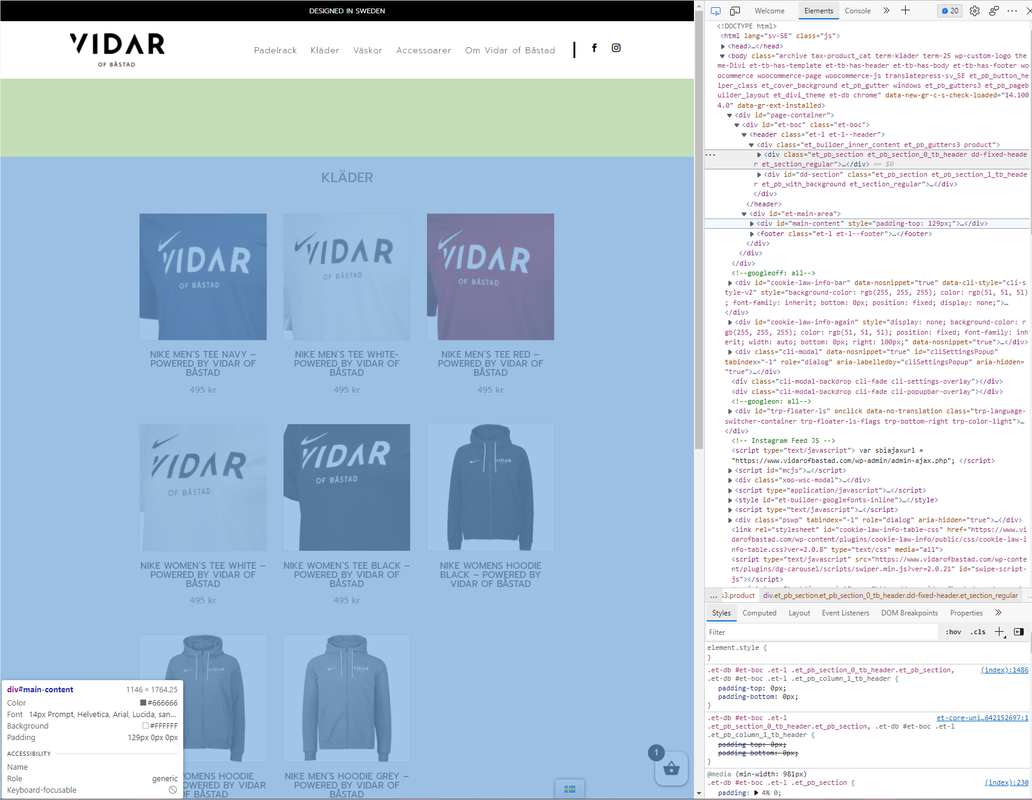The height and width of the screenshot is (800, 1032).
Task: Toggle device emulation icon in DevTools
Action: pos(735,11)
